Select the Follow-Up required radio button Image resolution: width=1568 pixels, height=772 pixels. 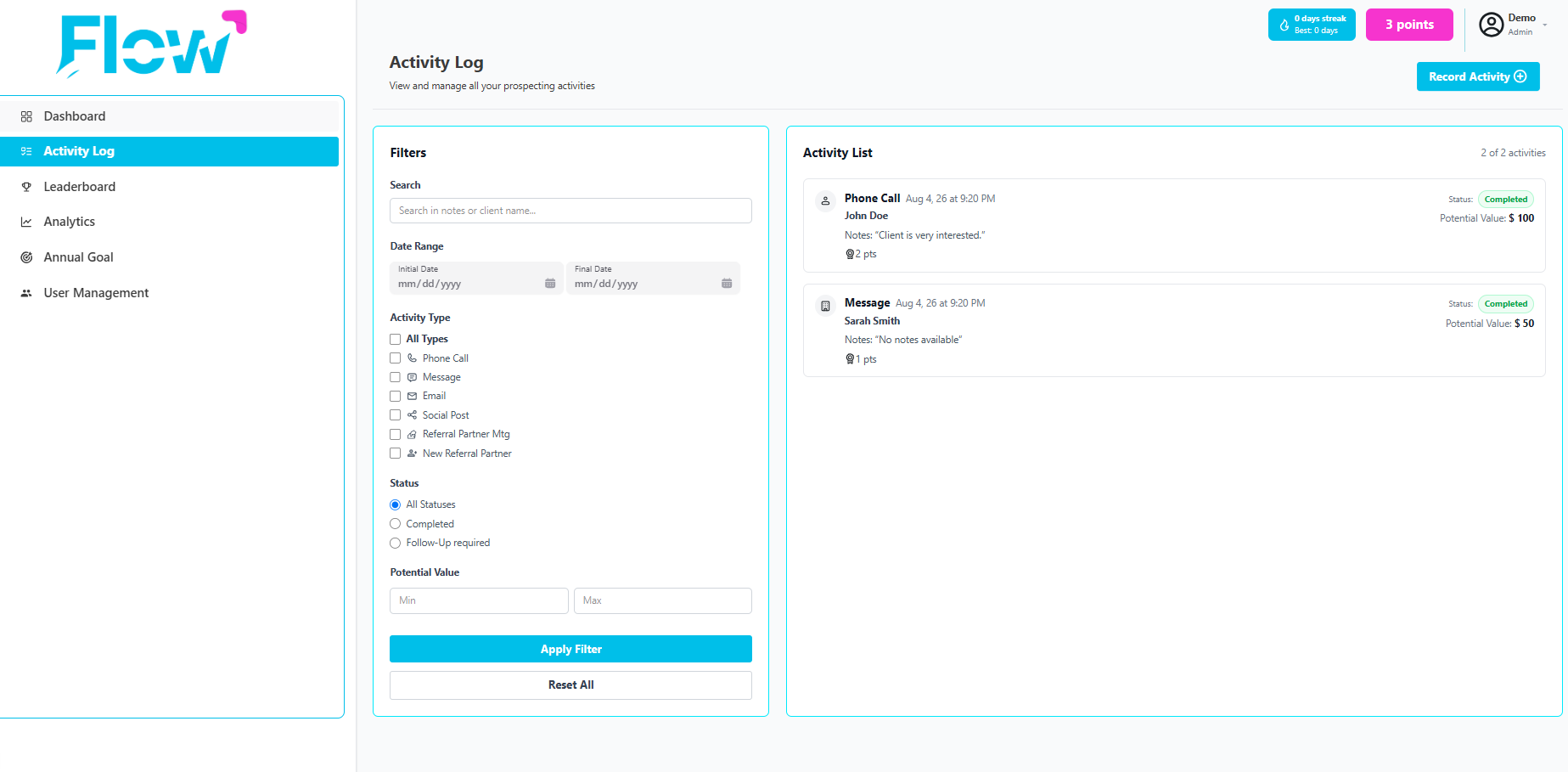pyautogui.click(x=395, y=543)
